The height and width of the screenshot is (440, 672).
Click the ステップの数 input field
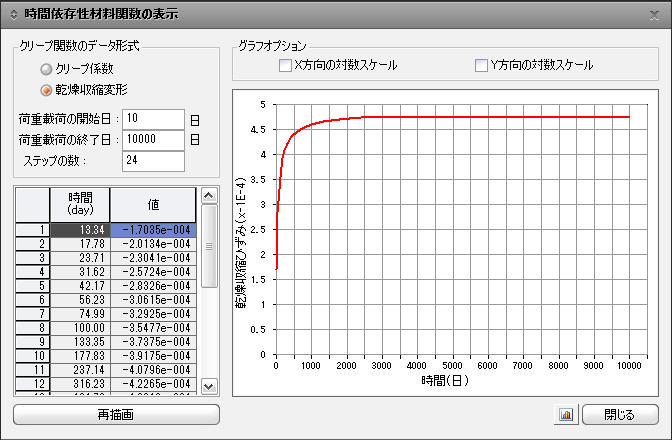coord(153,161)
